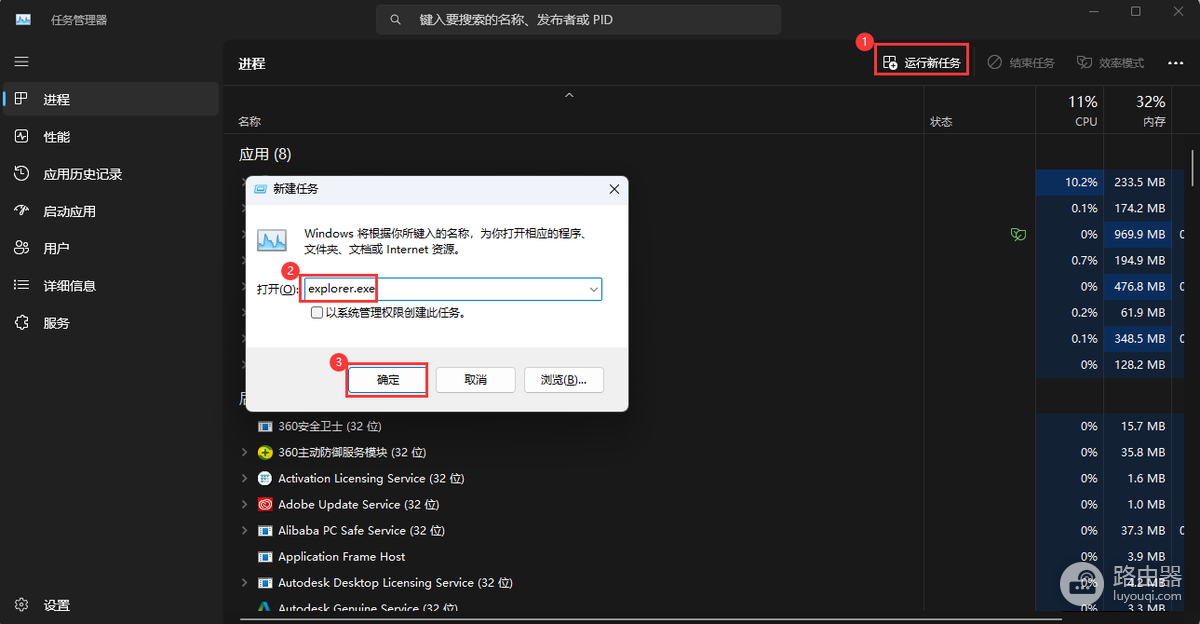The height and width of the screenshot is (624, 1200).
Task: Click the explorer.exe input field
Action: (452, 289)
